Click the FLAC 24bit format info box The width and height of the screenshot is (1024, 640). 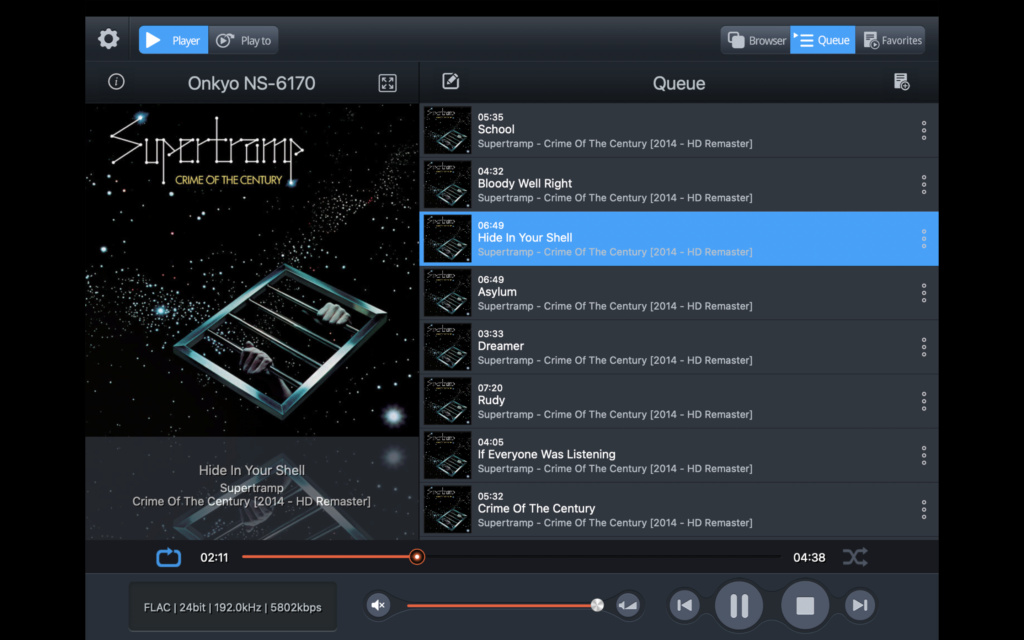pyautogui.click(x=232, y=607)
